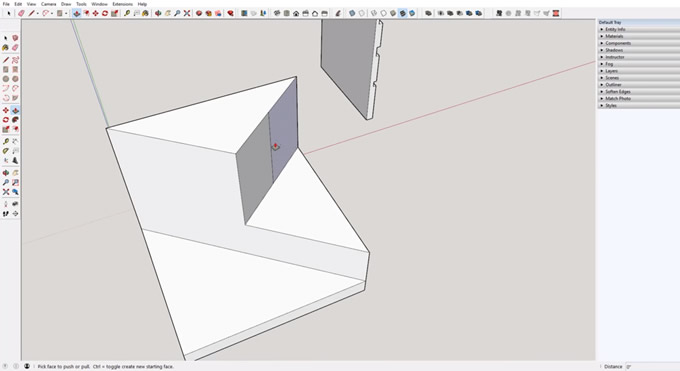
Task: Open the Tools menu
Action: click(82, 4)
